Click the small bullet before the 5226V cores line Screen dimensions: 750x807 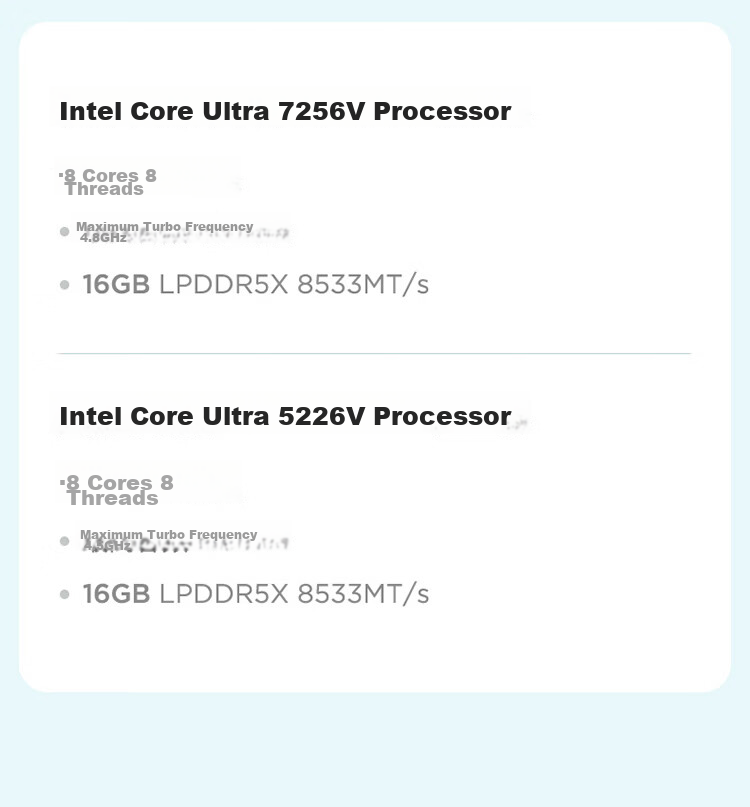pos(62,483)
